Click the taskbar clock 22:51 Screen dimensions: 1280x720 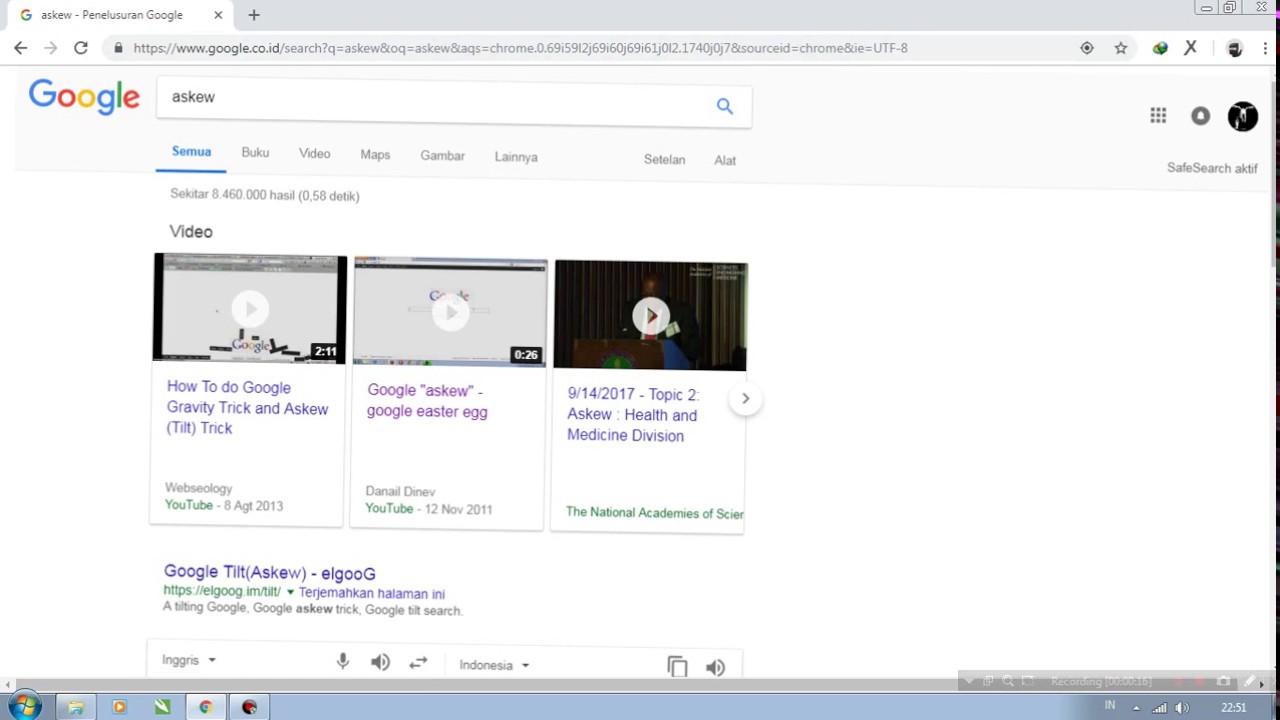coord(1234,708)
